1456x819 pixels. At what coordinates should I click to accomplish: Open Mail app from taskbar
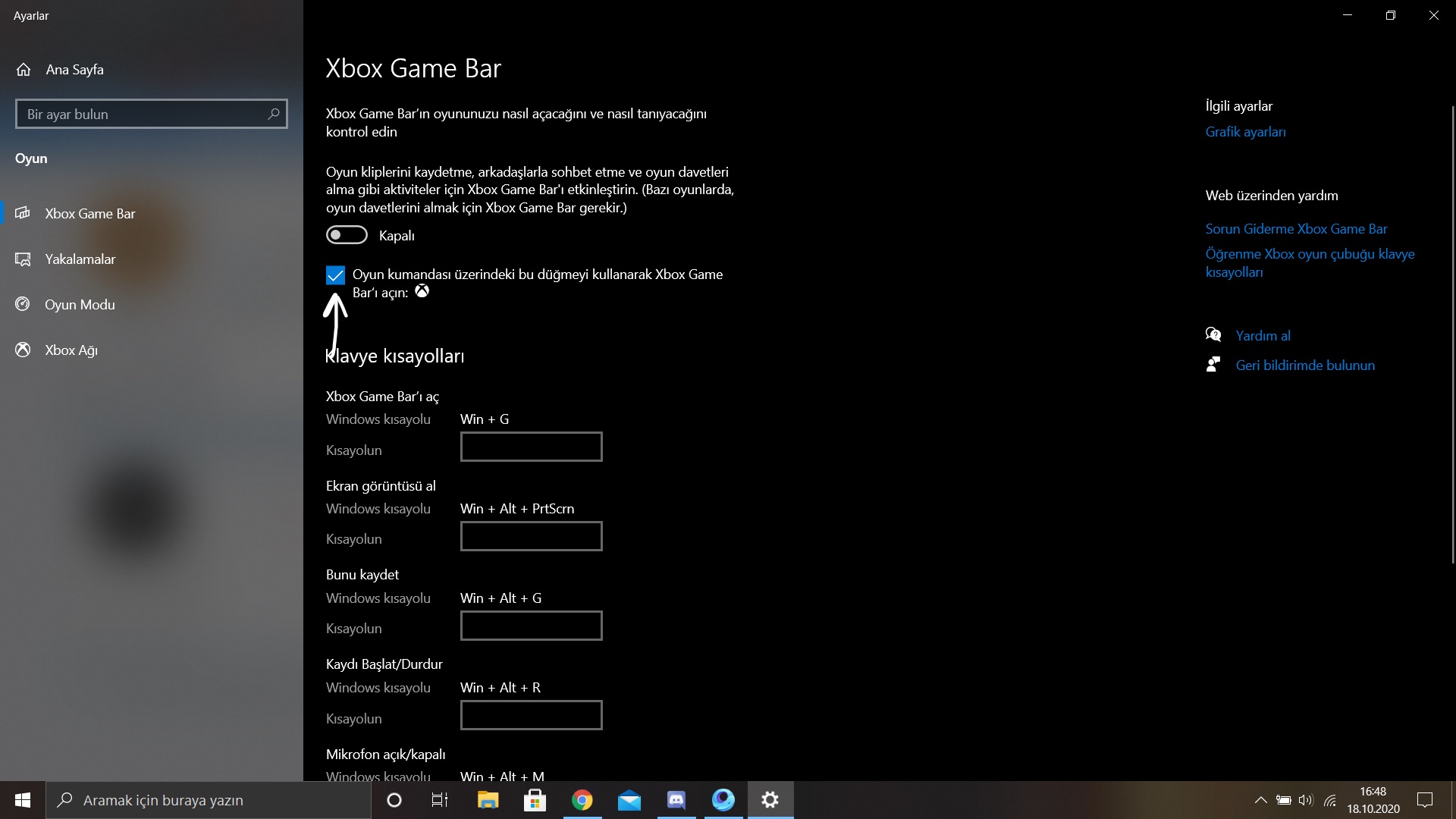pos(629,800)
